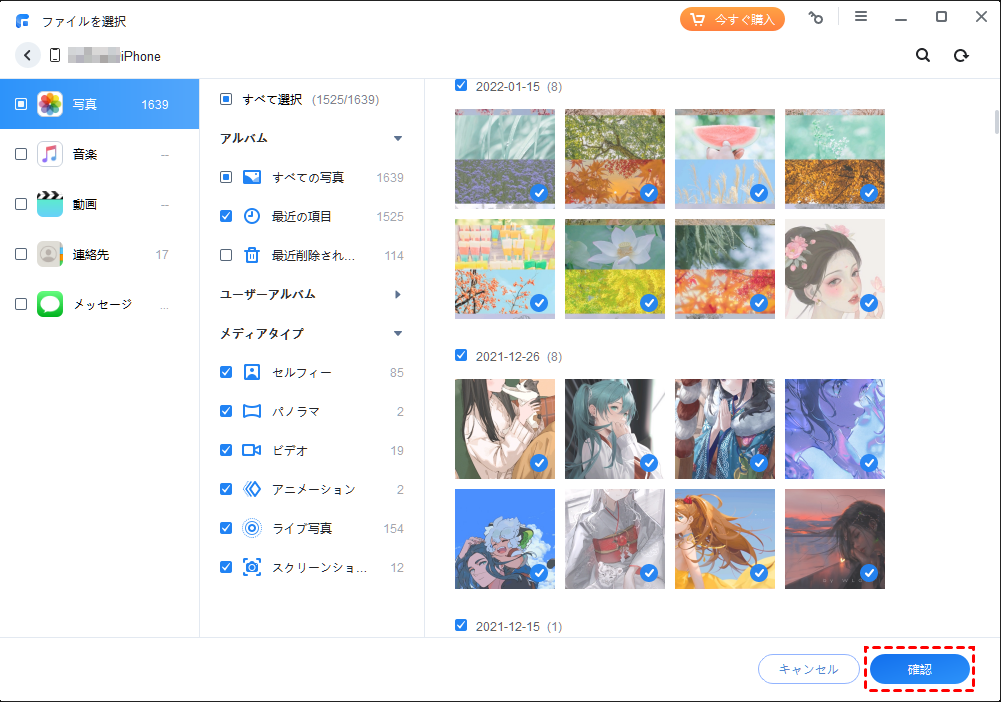Click the 今すぐ購入 buy now button
Screen dimensions: 1001x702
(x=732, y=20)
